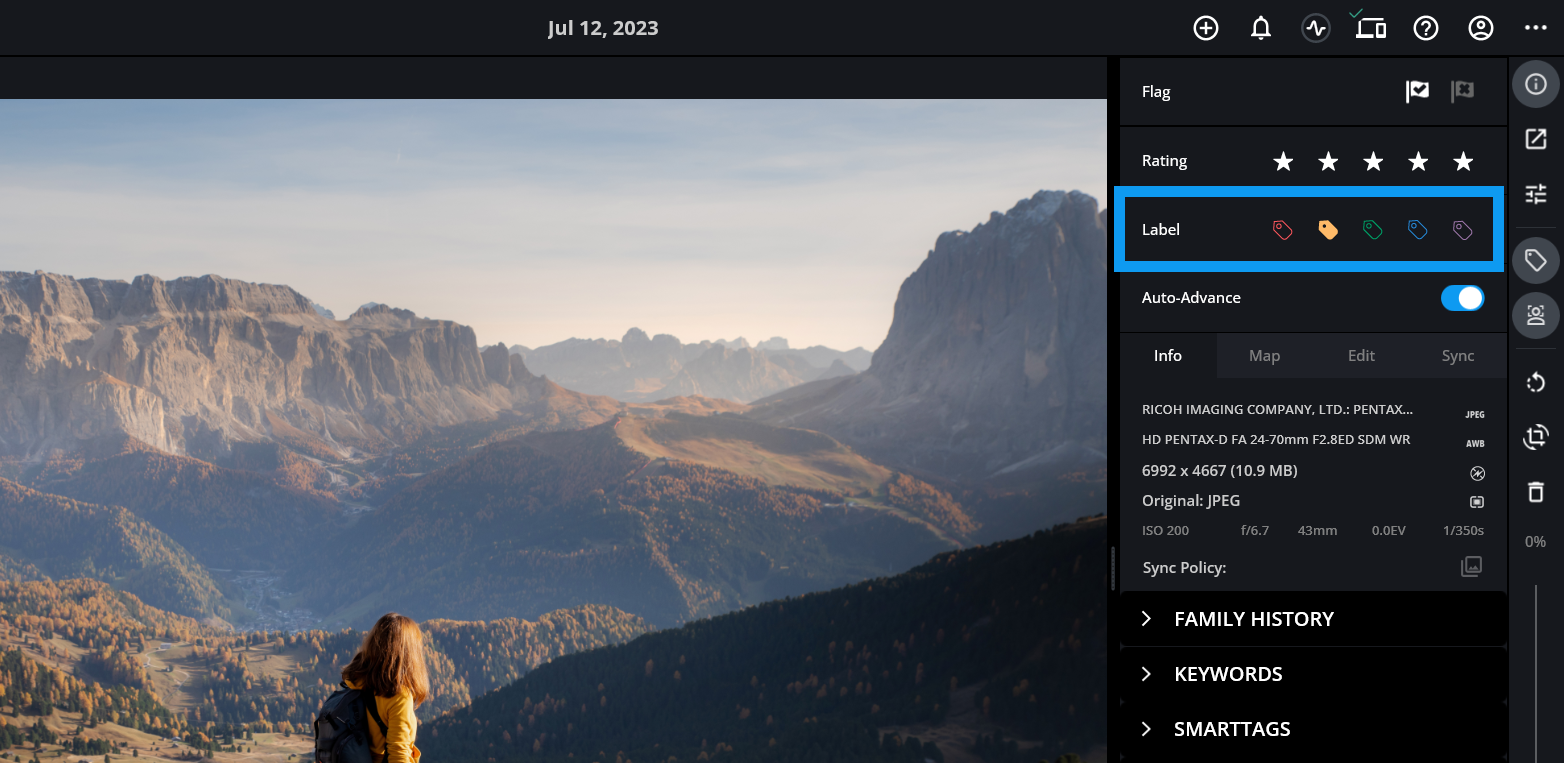Mark photo as rejected with the X flag

click(x=1462, y=92)
